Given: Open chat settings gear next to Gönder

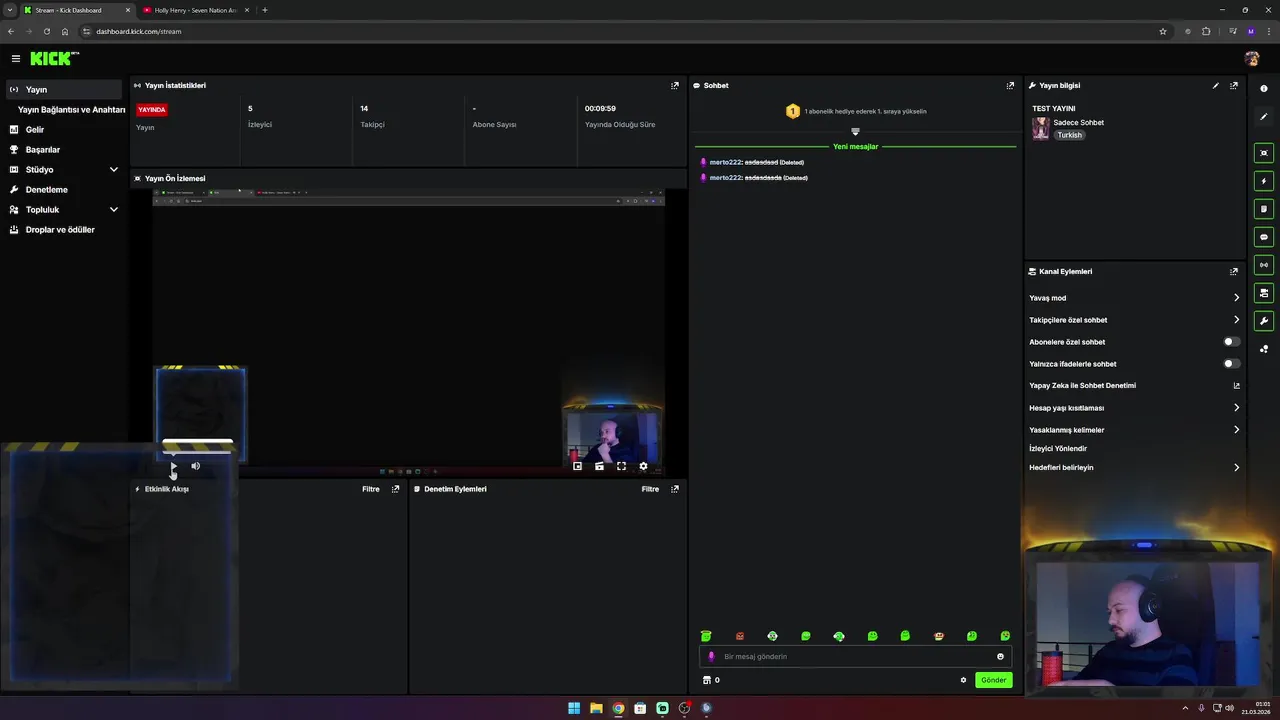Looking at the screenshot, I should (x=963, y=680).
